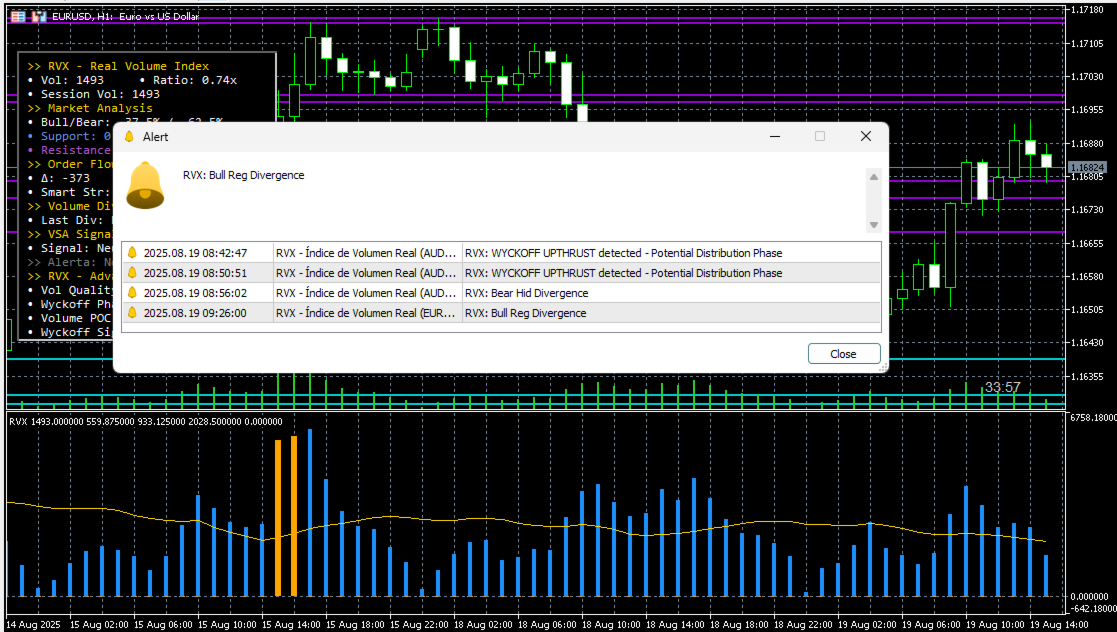The height and width of the screenshot is (632, 1117).
Task: Click price axis label 1.16580
Action: (1087, 276)
